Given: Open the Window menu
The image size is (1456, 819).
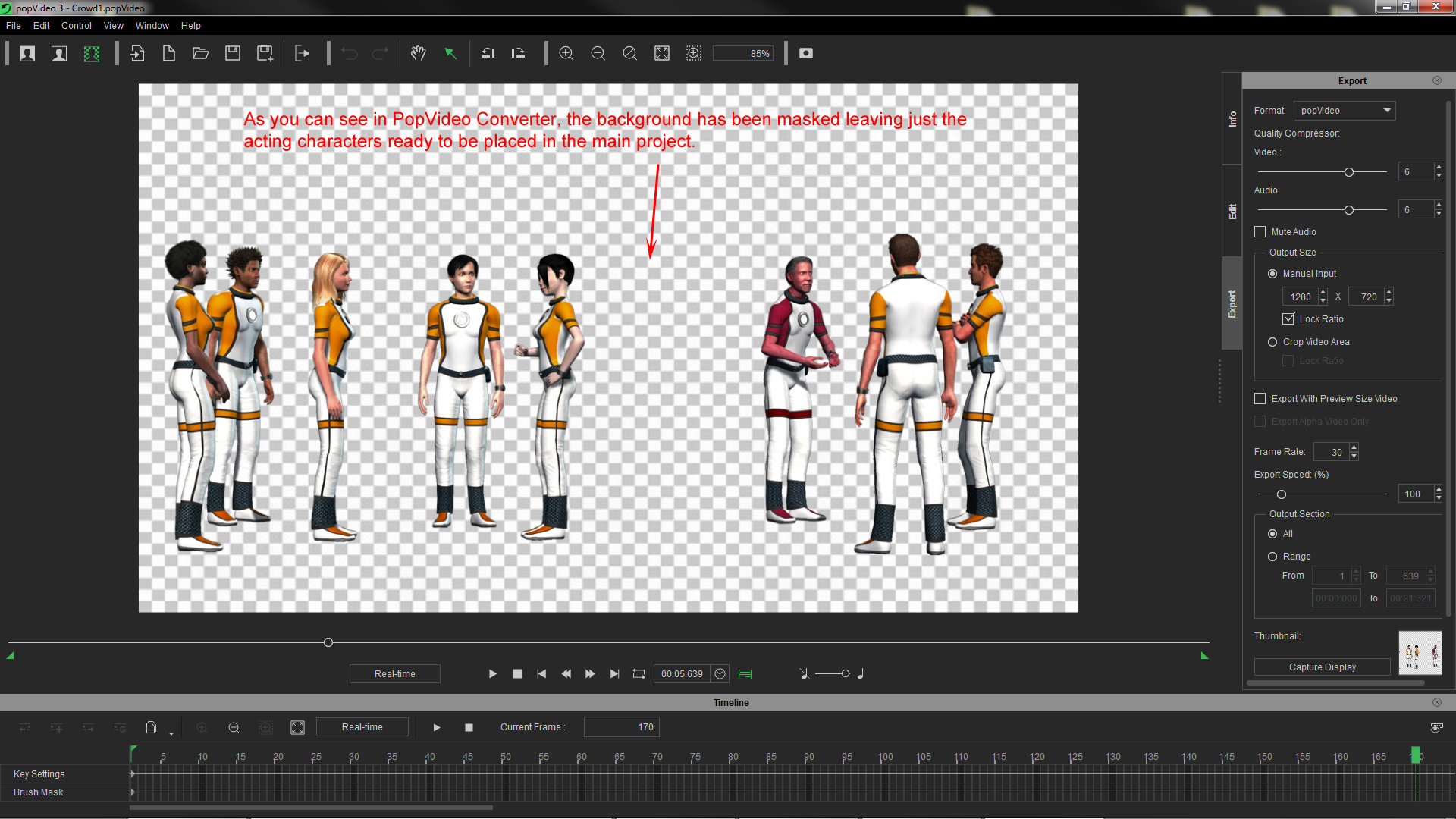Looking at the screenshot, I should click(152, 26).
